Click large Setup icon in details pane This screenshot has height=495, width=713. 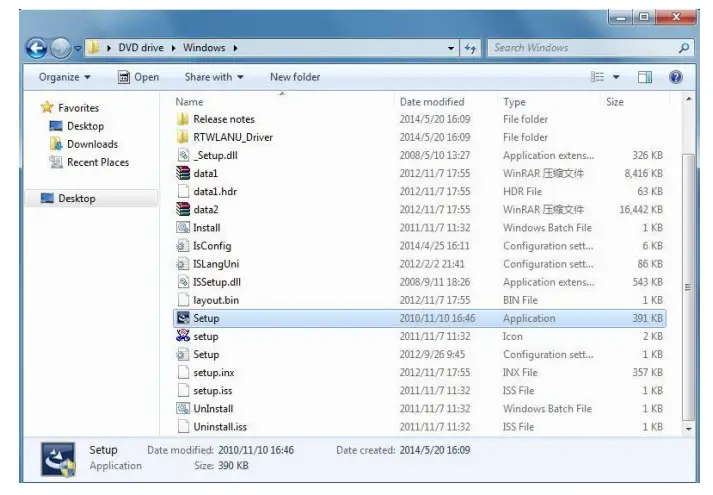click(x=58, y=460)
